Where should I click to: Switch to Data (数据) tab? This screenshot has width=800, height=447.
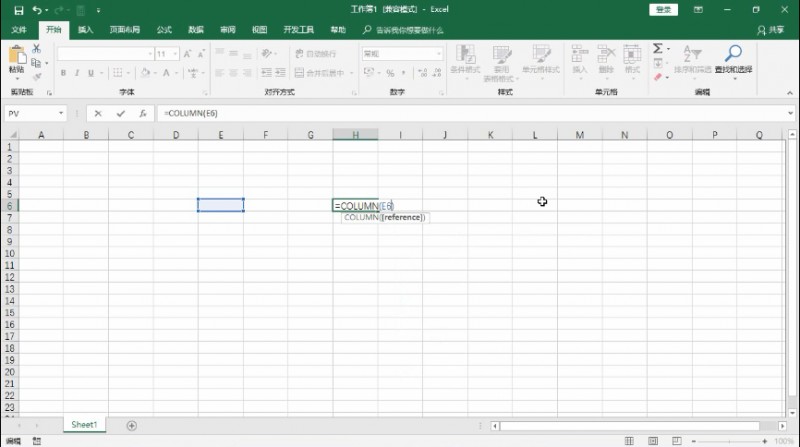coord(196,30)
